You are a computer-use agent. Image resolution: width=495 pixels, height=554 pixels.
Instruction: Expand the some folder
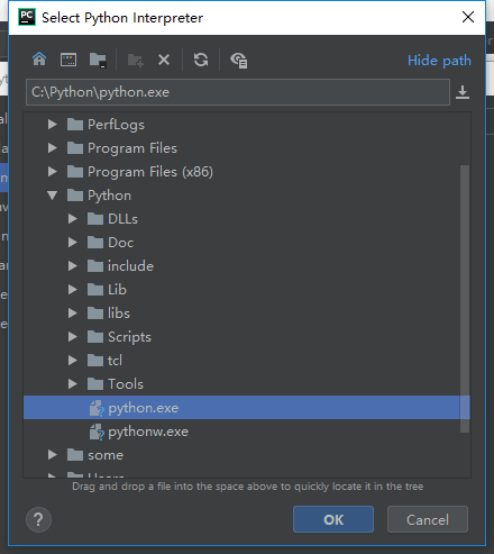pos(52,455)
